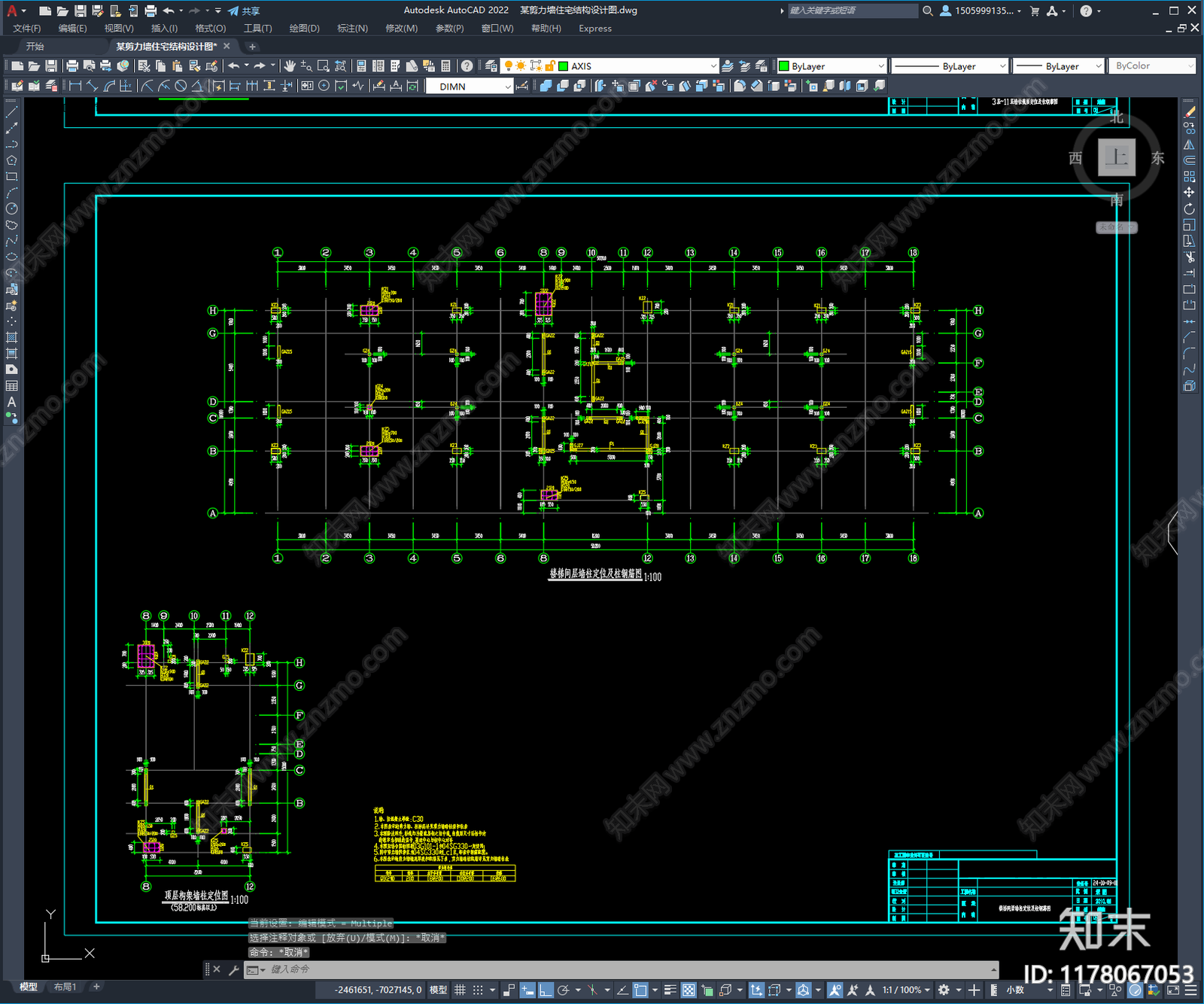This screenshot has width=1204, height=1004.
Task: Select the Center Mark dimension tool
Action: pos(324,86)
